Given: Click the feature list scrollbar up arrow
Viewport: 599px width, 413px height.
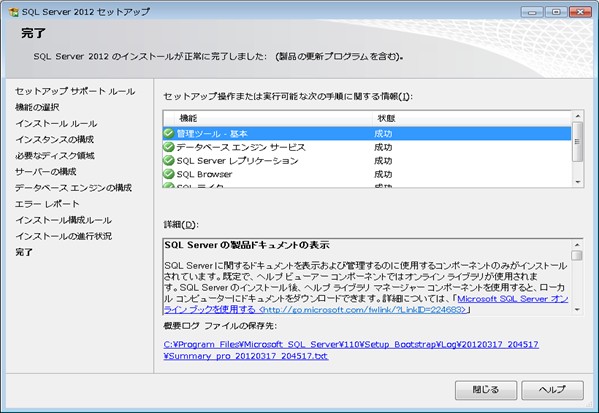Looking at the screenshot, I should coord(578,116).
